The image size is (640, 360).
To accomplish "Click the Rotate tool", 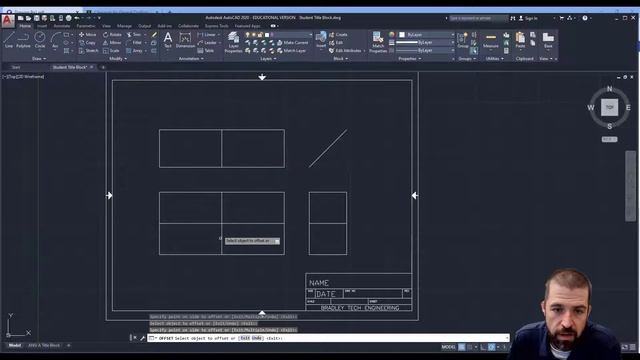I will pyautogui.click(x=112, y=35).
